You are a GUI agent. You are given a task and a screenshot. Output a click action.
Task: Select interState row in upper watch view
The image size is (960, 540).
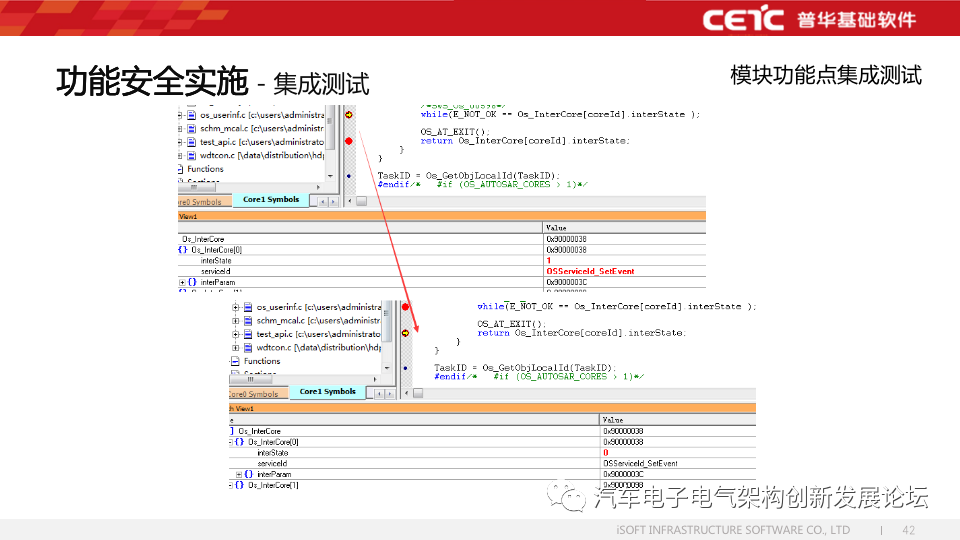click(441, 261)
